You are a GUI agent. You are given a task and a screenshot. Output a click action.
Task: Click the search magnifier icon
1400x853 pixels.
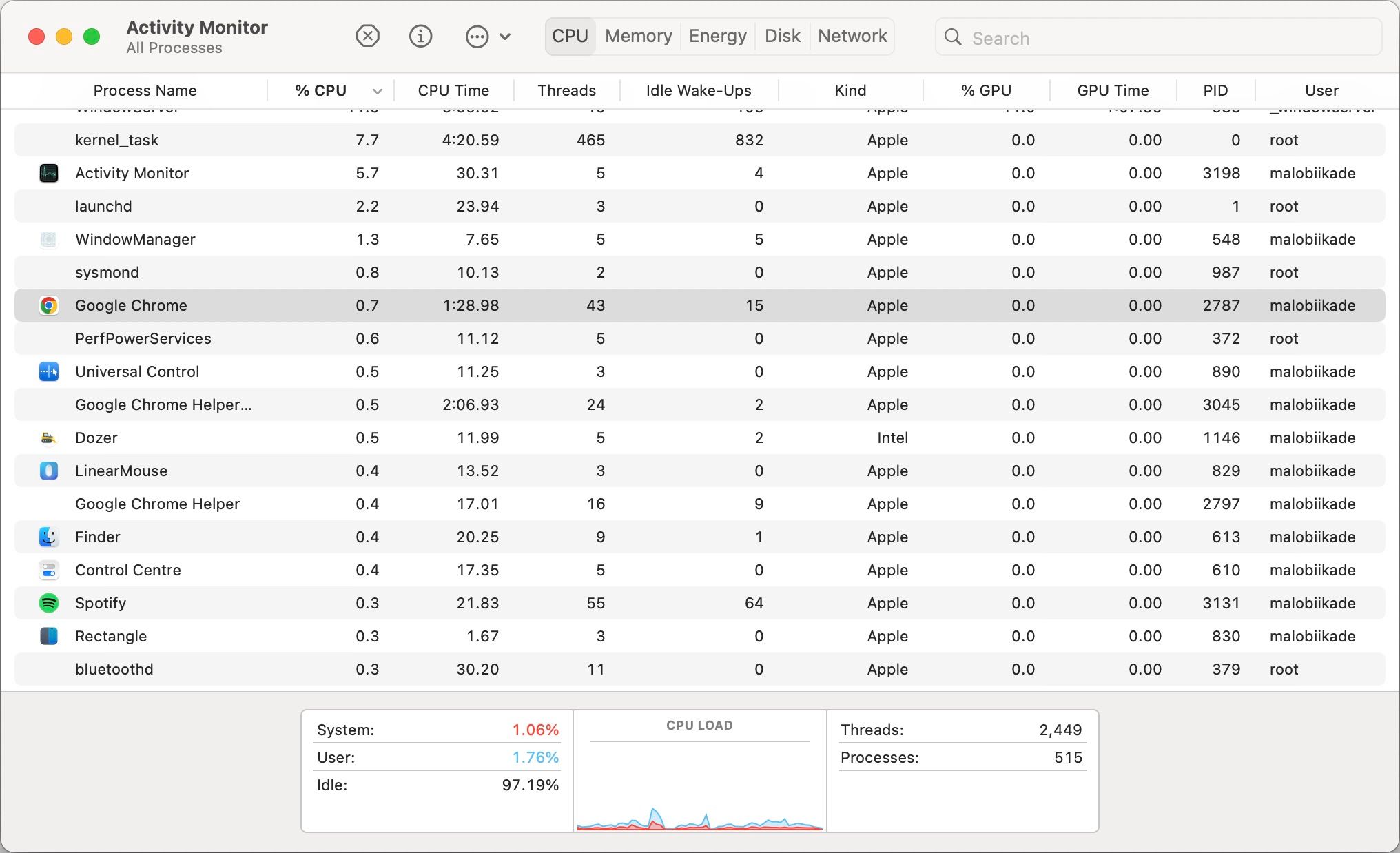tap(953, 37)
